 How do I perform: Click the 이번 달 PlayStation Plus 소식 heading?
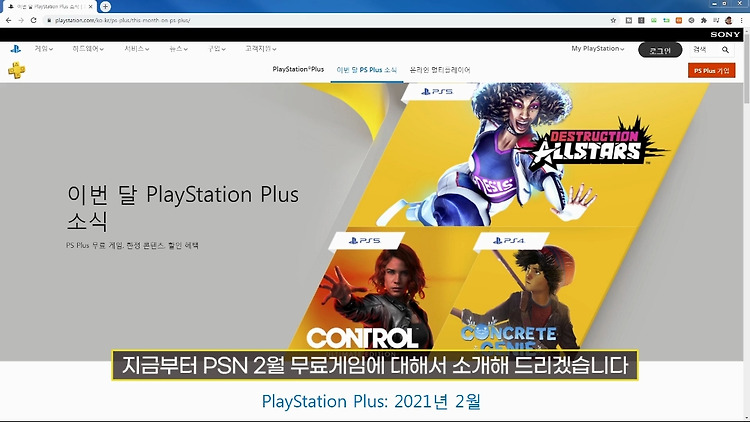click(183, 207)
